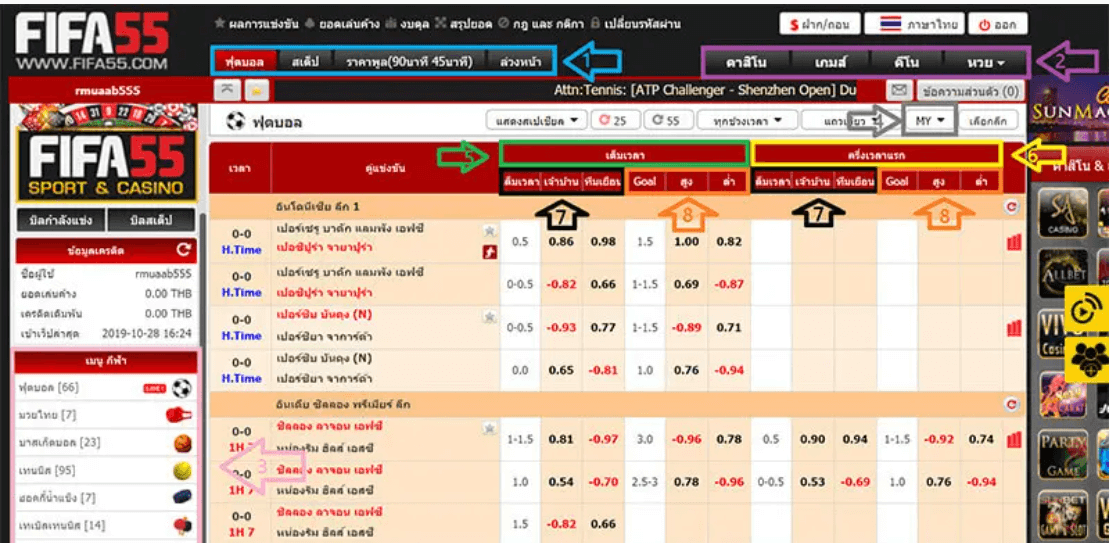Open เปลี่ยนรหัสผ่าน change password link
This screenshot has height=543, width=1110.
coord(634,24)
